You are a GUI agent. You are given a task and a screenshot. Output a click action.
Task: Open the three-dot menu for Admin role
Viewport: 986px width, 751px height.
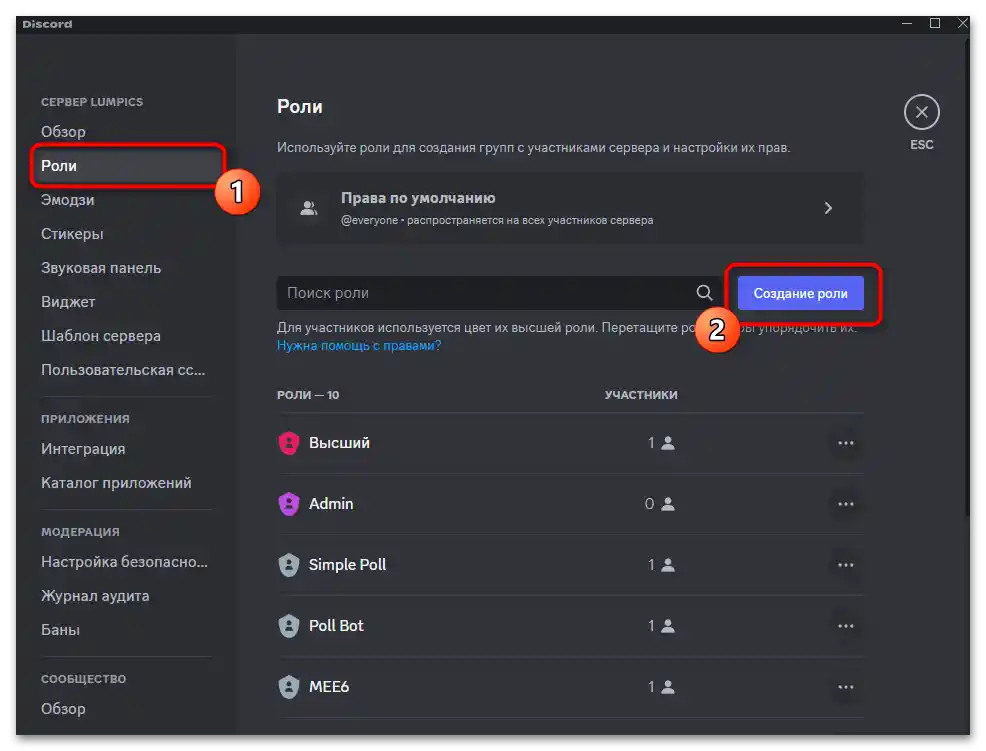(x=846, y=504)
